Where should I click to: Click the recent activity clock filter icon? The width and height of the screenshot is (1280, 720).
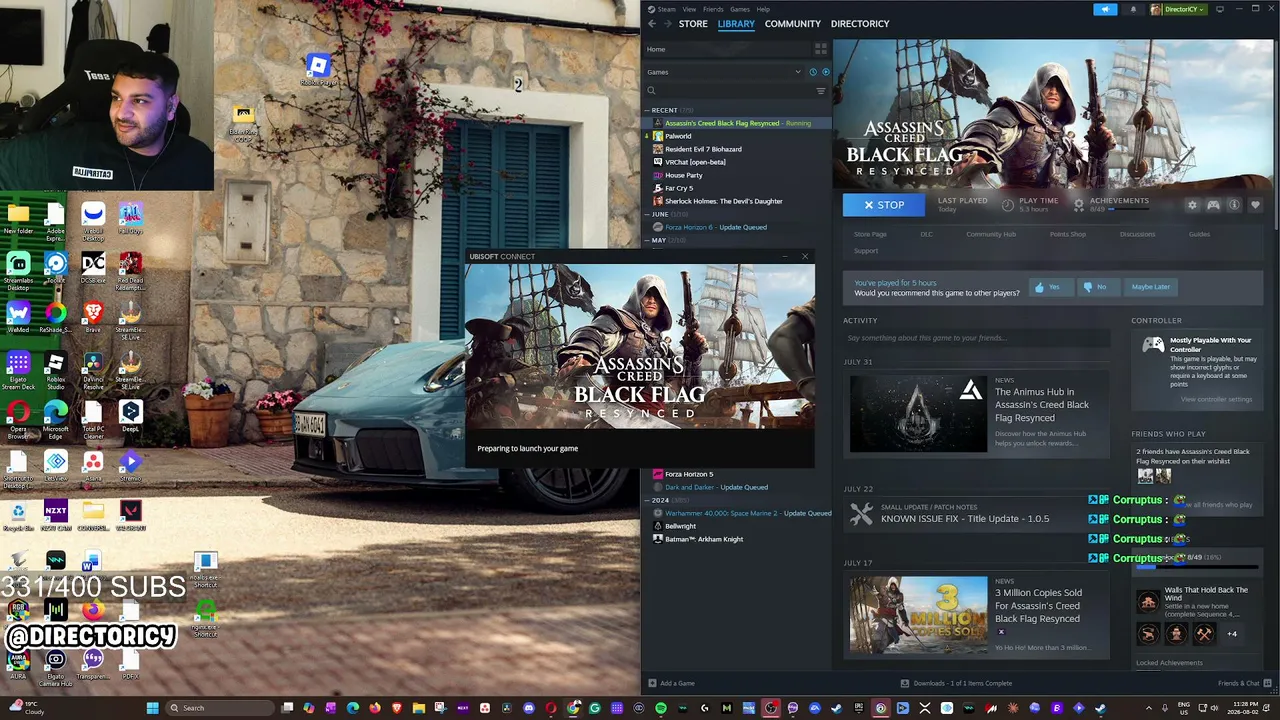[813, 72]
